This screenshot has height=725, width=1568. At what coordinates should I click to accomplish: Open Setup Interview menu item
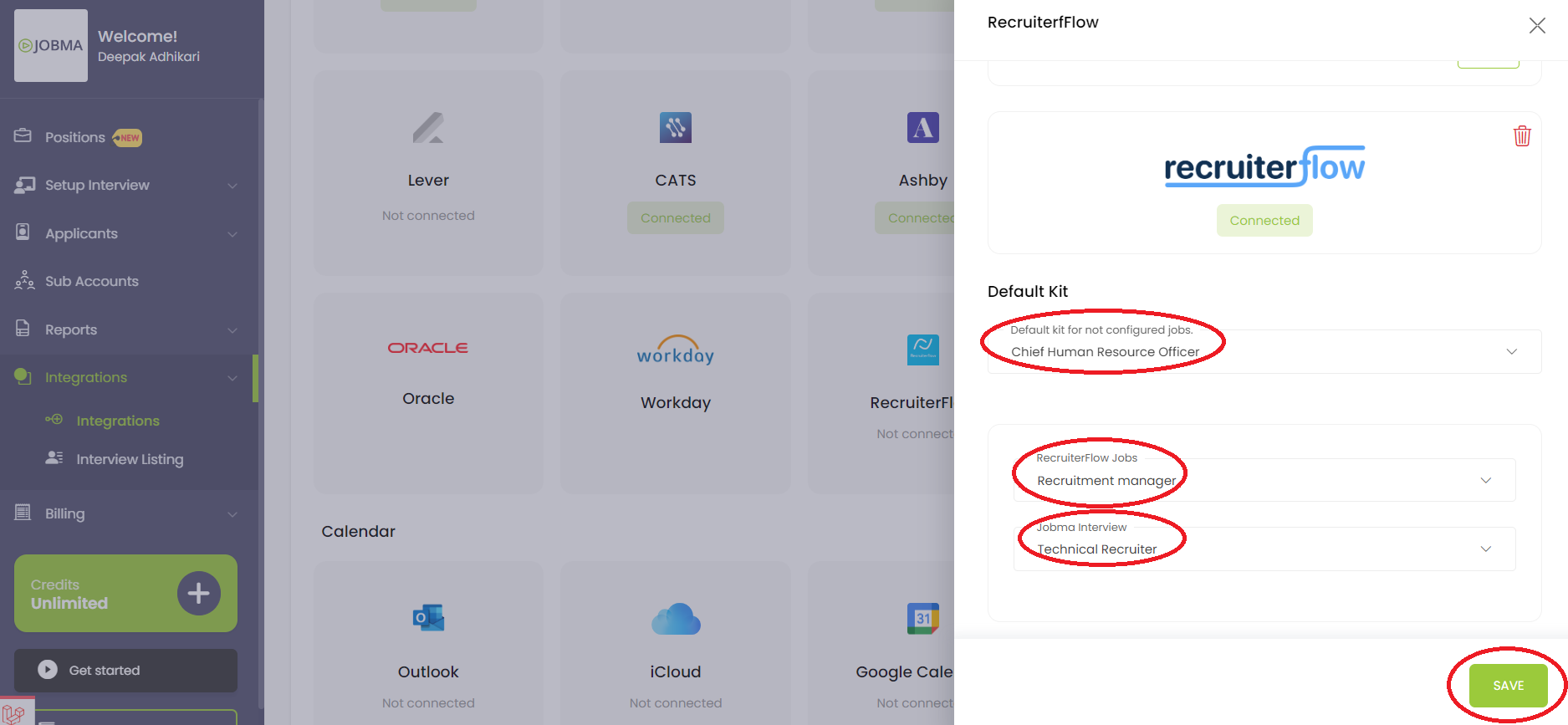(x=97, y=185)
